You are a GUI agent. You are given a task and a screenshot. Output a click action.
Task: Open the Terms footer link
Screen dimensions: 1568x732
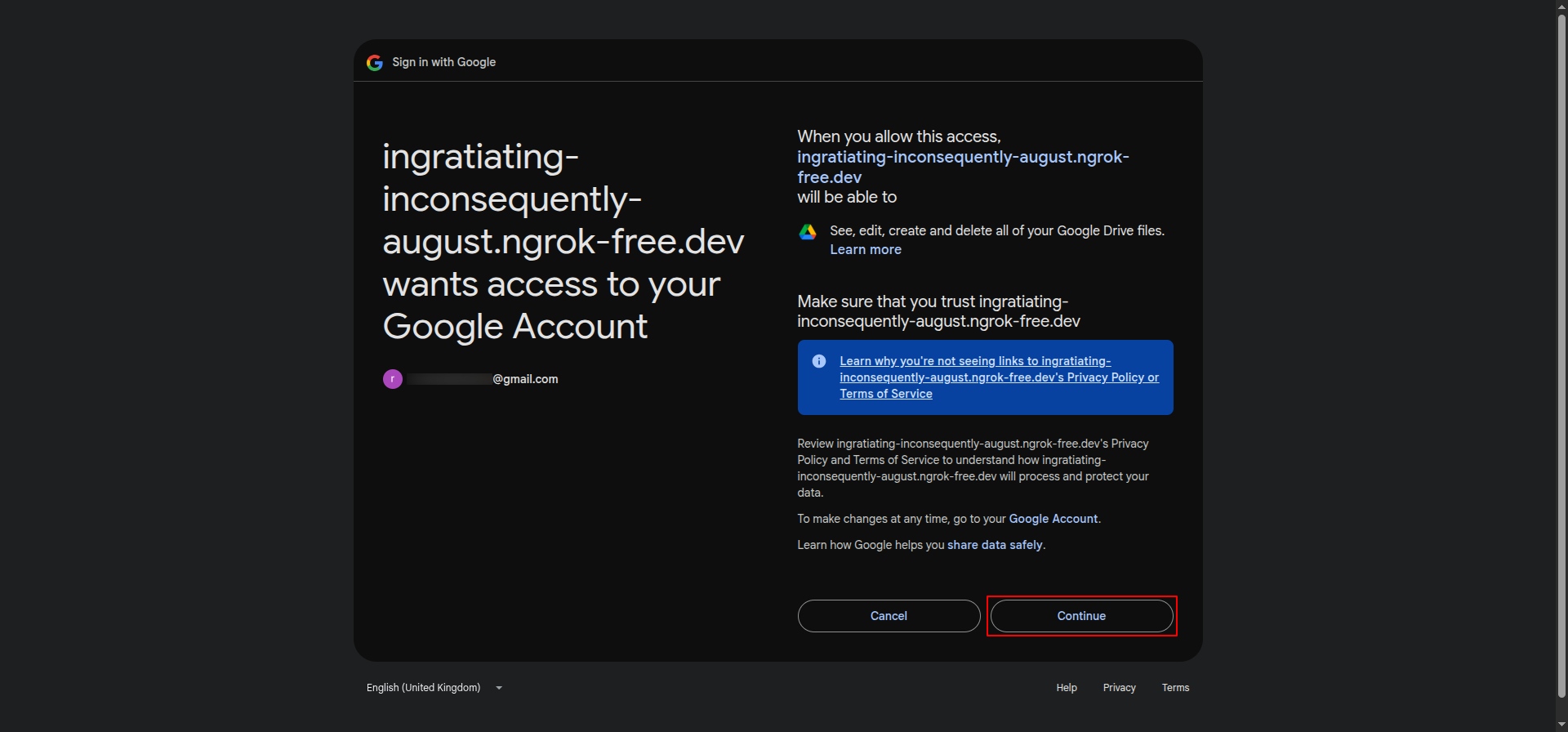1176,688
